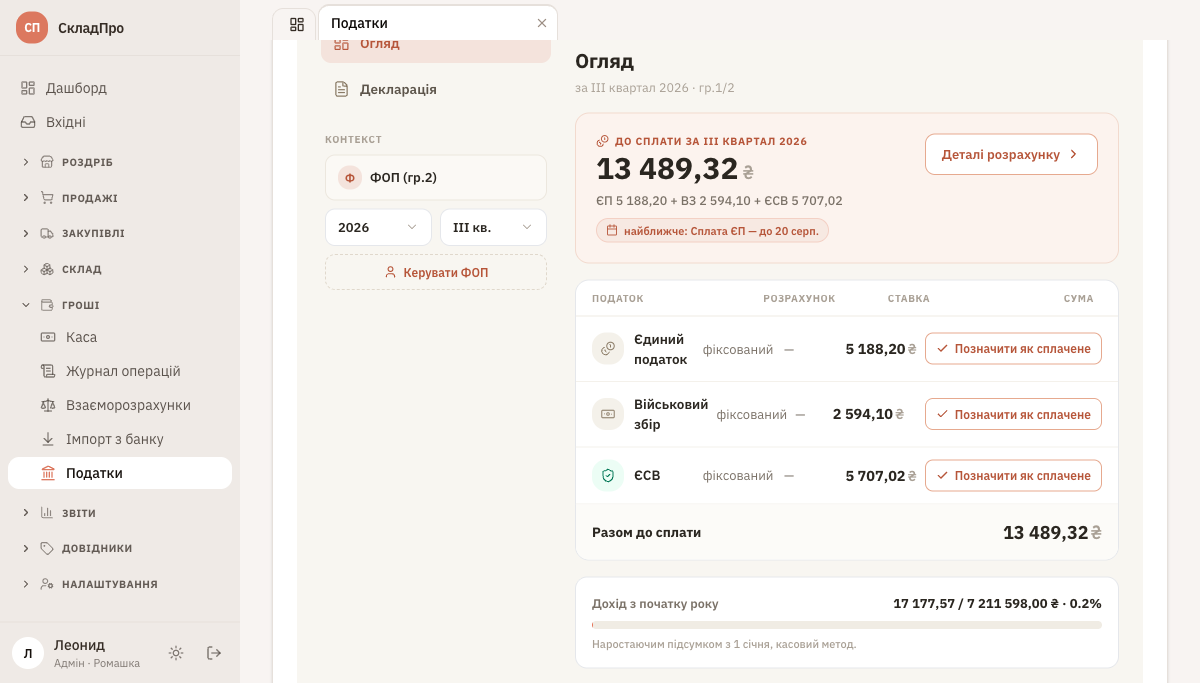Click the Дашборд grid icon
Viewport: 1200px width, 683px height.
(x=28, y=88)
